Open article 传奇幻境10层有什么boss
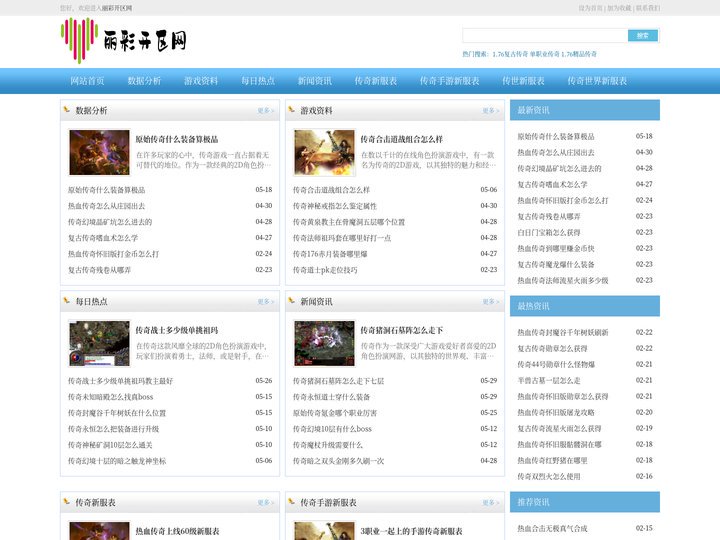 332,429
